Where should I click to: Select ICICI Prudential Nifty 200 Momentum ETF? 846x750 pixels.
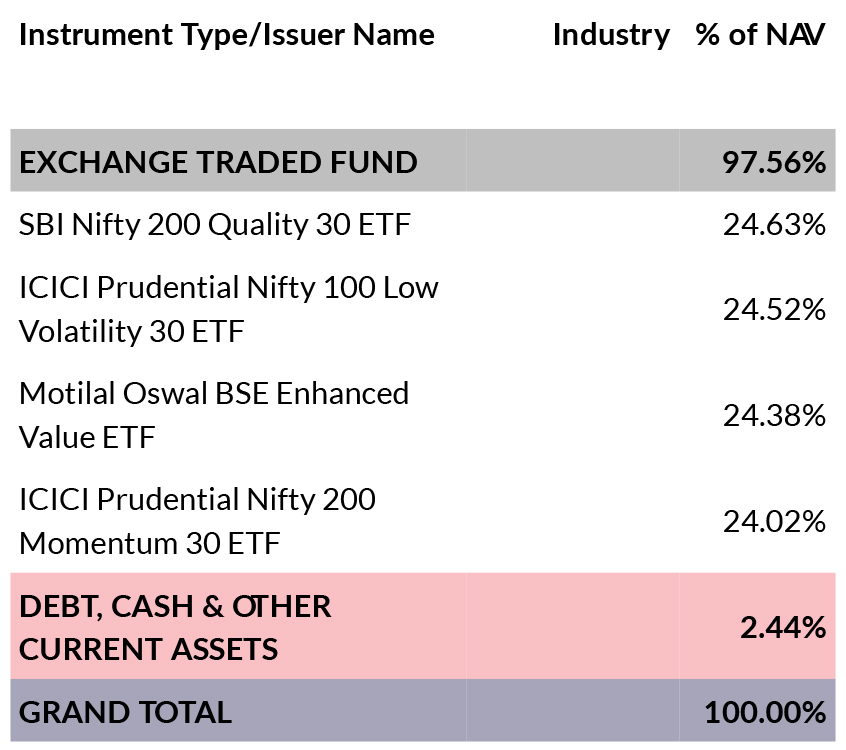197,521
